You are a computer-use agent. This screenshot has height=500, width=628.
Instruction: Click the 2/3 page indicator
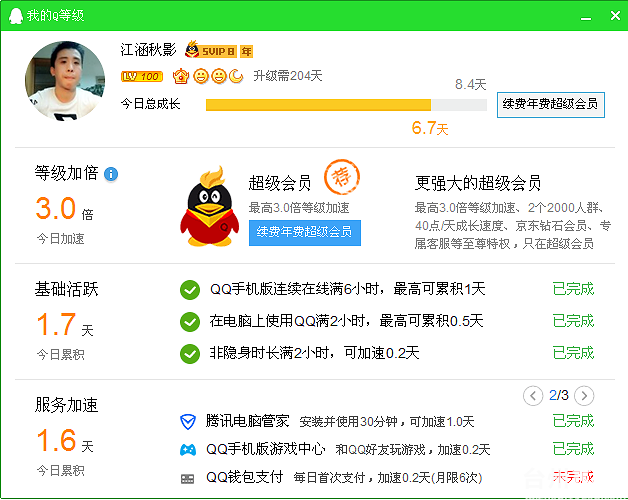tap(558, 395)
